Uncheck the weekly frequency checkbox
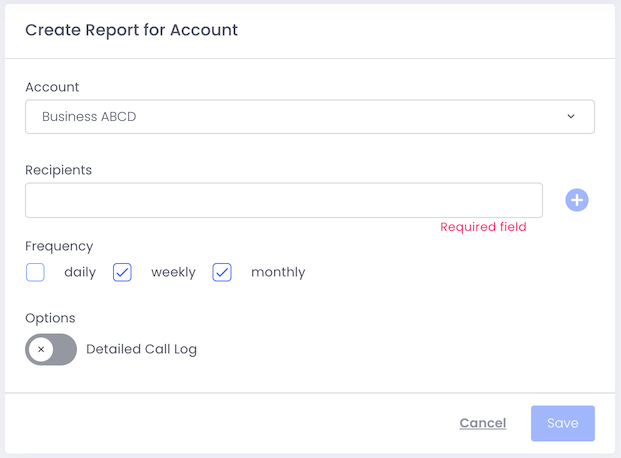The image size is (621, 458). click(122, 272)
